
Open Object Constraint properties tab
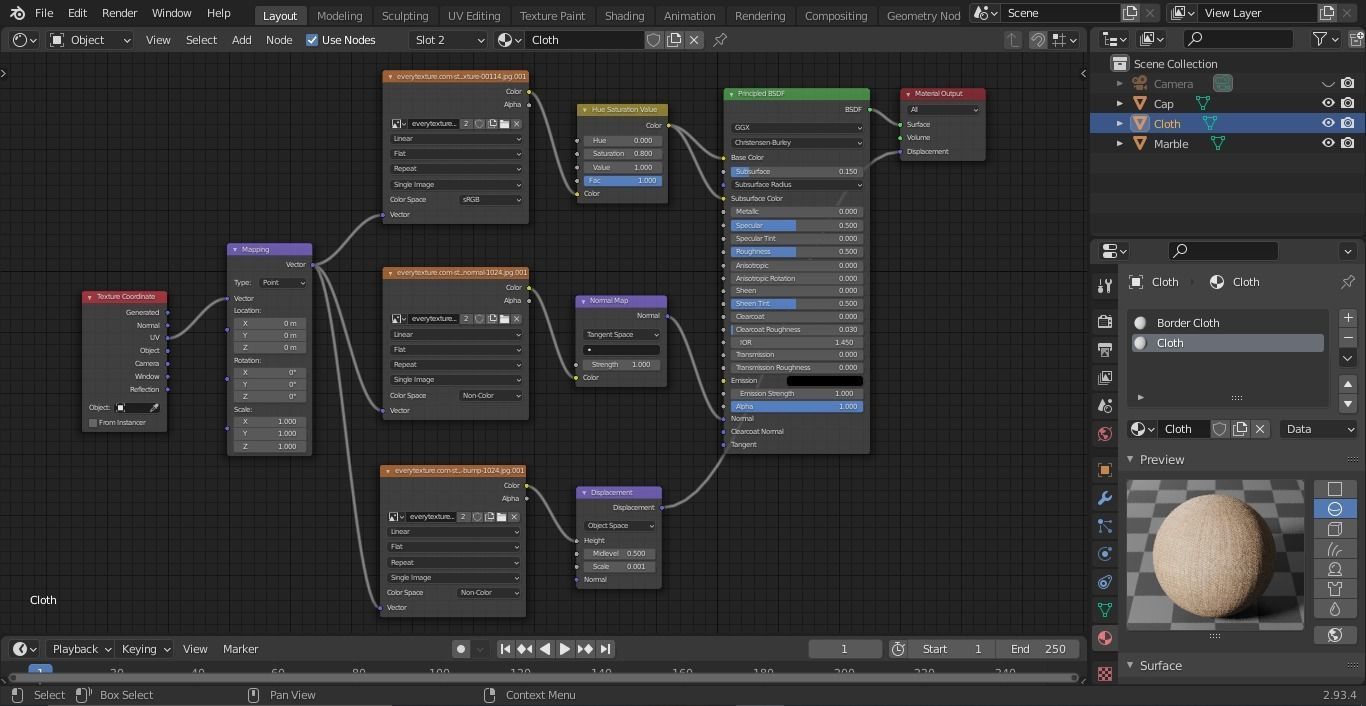tap(1105, 582)
